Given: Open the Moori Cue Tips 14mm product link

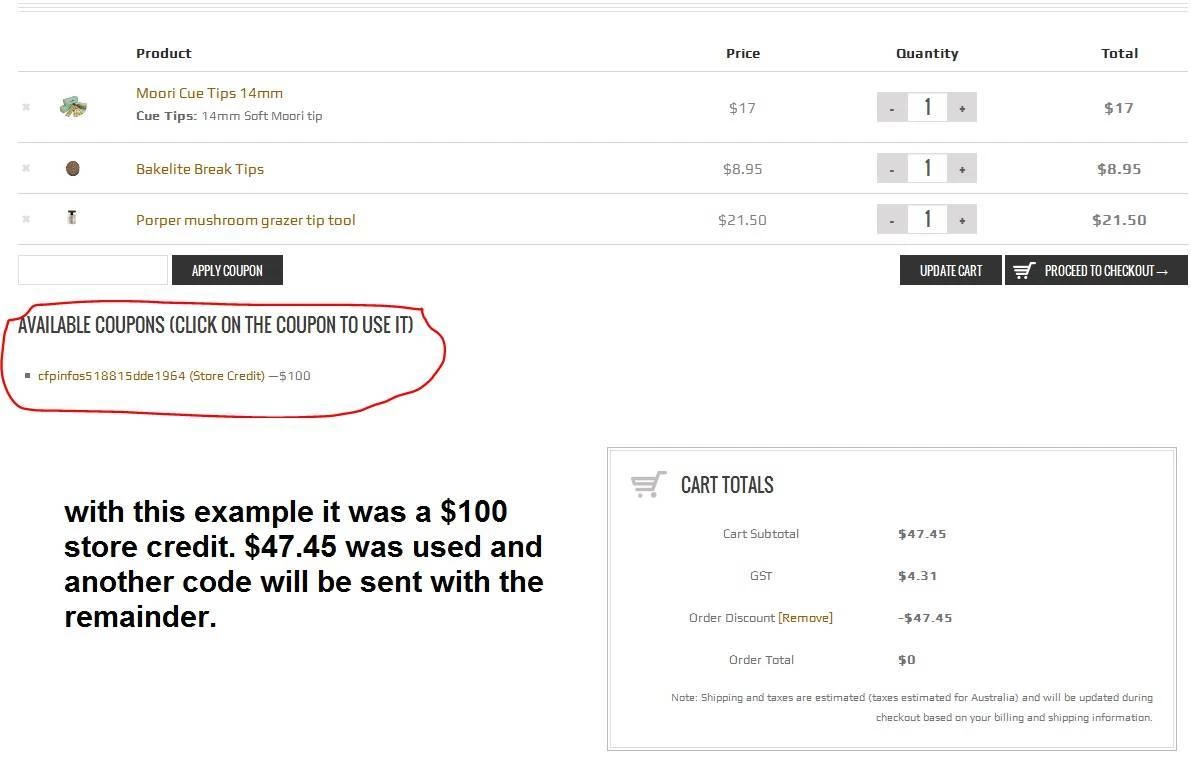Looking at the screenshot, I should tap(209, 93).
